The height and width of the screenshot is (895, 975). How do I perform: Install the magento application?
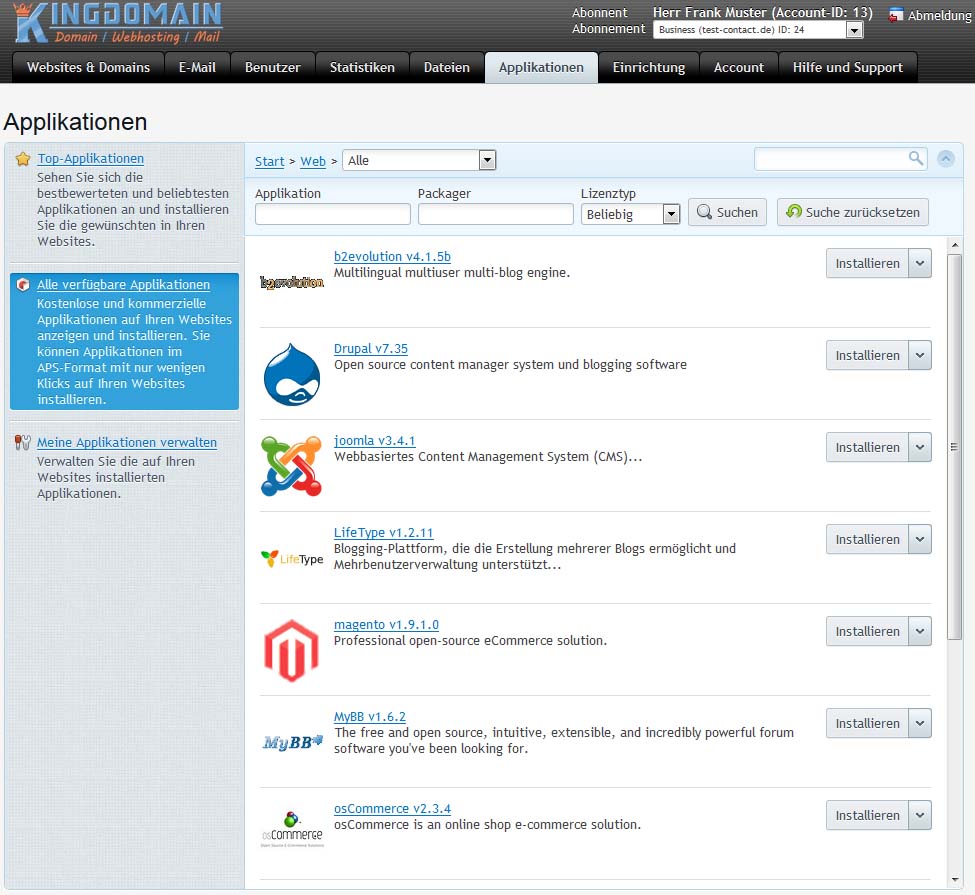click(x=867, y=631)
